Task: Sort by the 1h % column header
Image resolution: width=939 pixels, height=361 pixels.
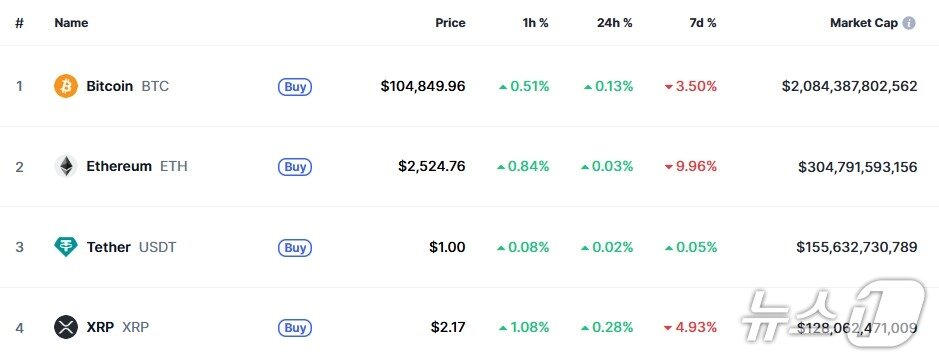Action: pos(535,23)
